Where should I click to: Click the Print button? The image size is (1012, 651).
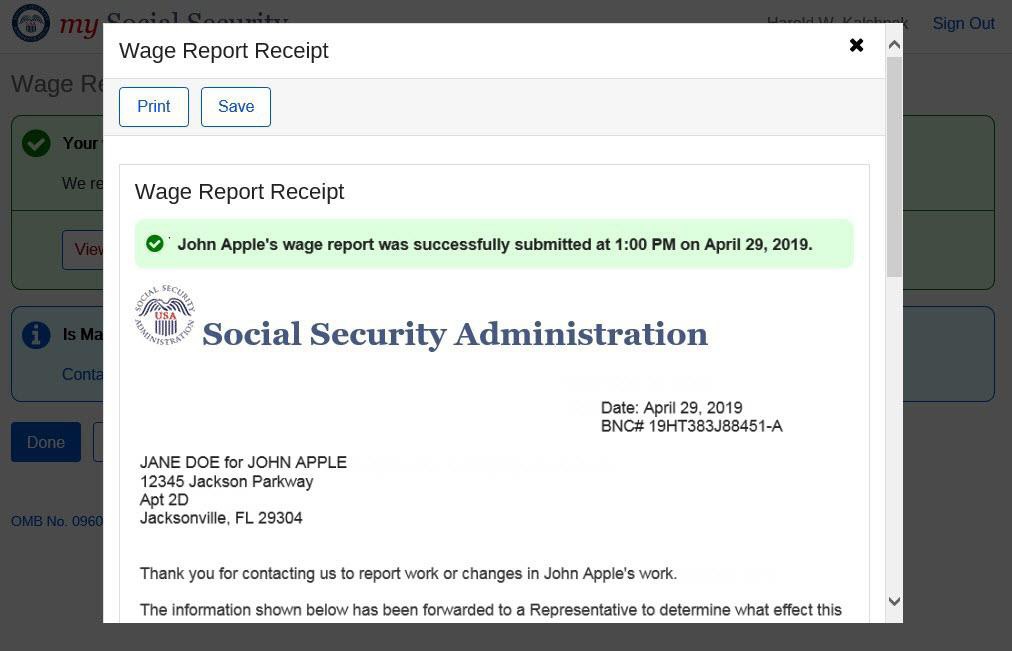(x=154, y=107)
